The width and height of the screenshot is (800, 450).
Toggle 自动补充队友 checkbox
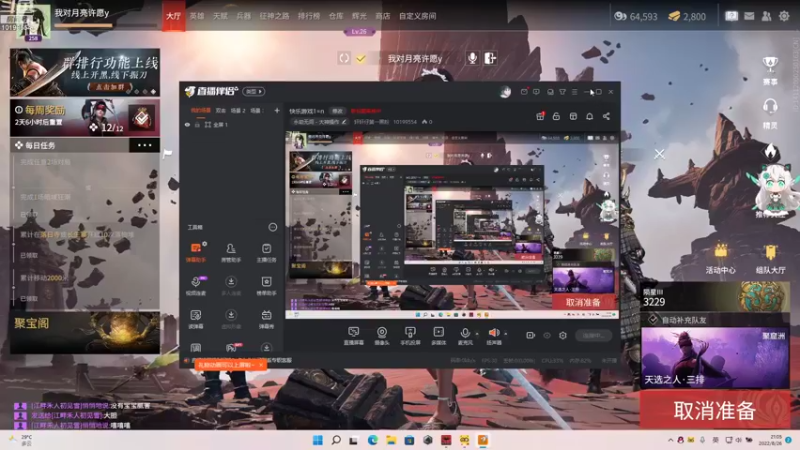(x=653, y=320)
